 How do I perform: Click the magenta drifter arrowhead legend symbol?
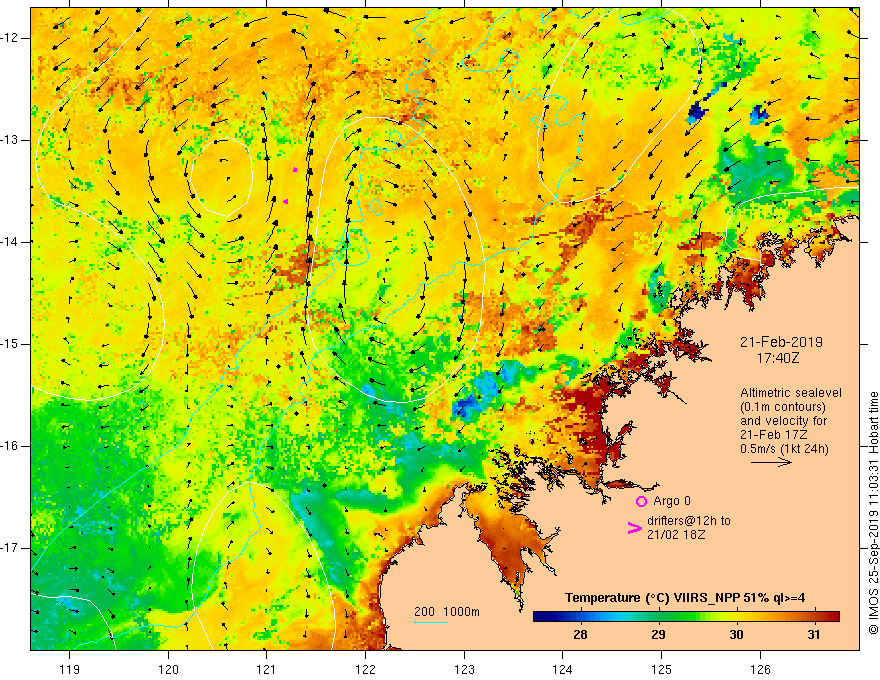pyautogui.click(x=634, y=528)
